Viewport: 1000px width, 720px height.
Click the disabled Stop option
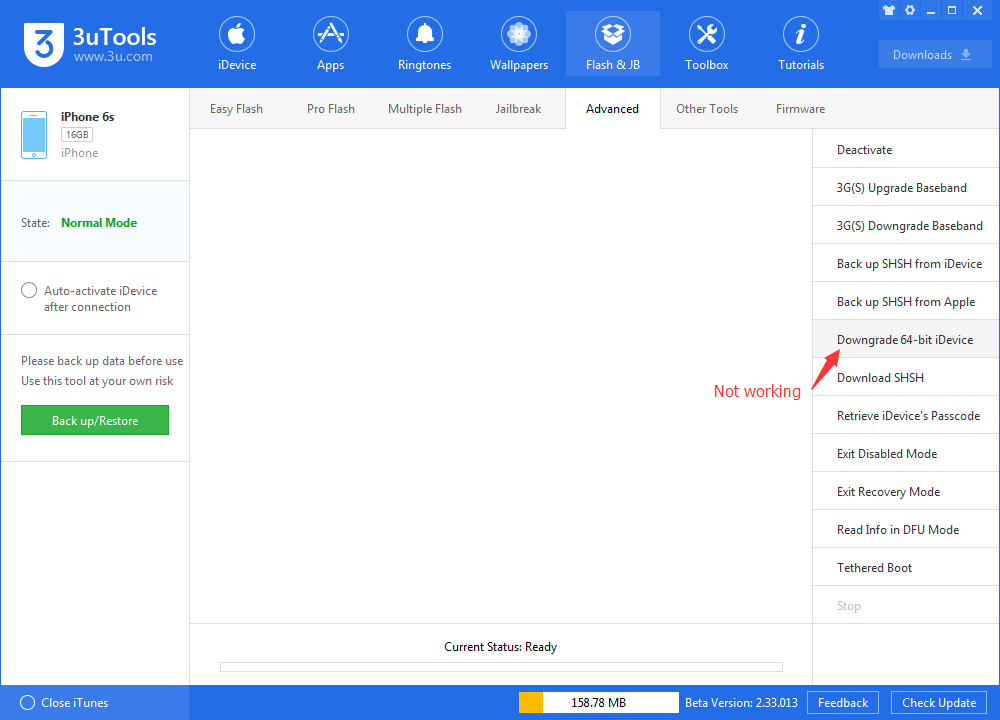[x=906, y=606]
